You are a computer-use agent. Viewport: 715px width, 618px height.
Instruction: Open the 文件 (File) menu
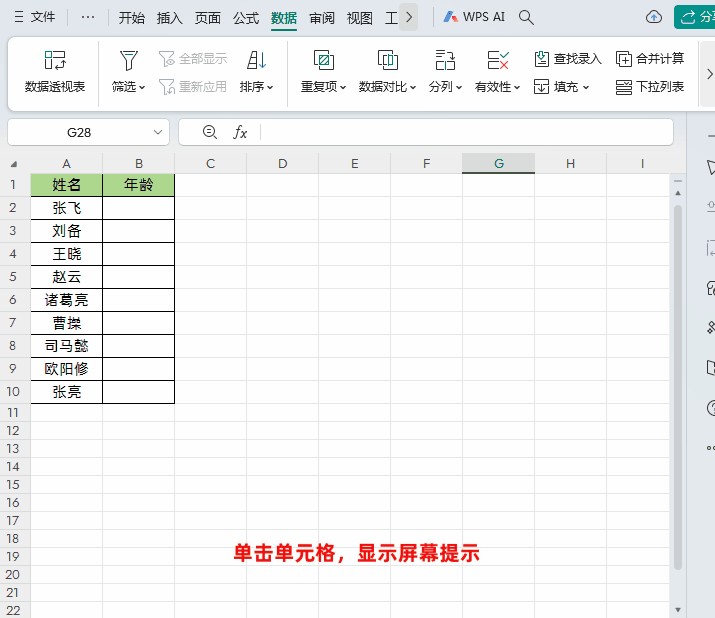[x=35, y=18]
